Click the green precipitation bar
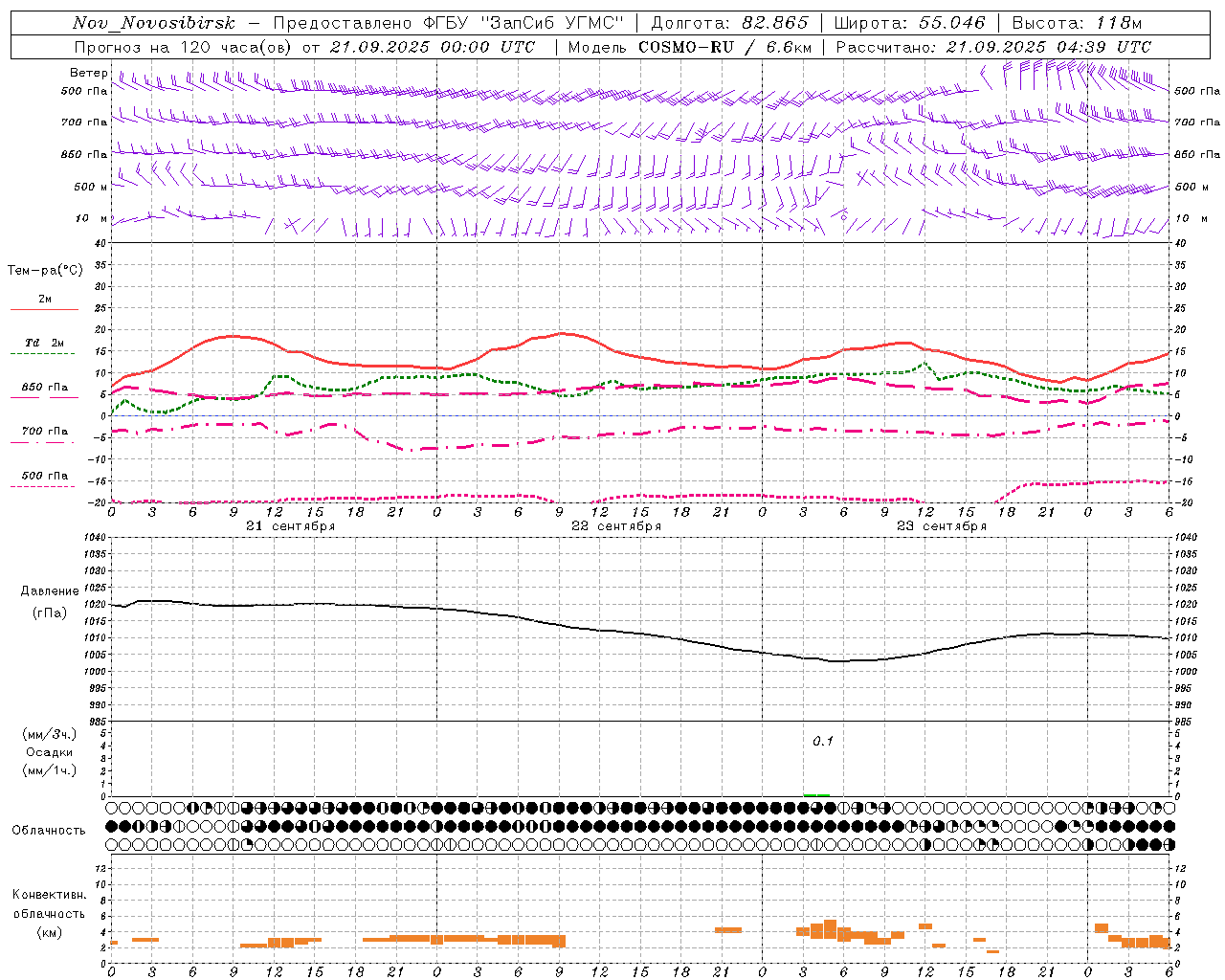 [816, 794]
